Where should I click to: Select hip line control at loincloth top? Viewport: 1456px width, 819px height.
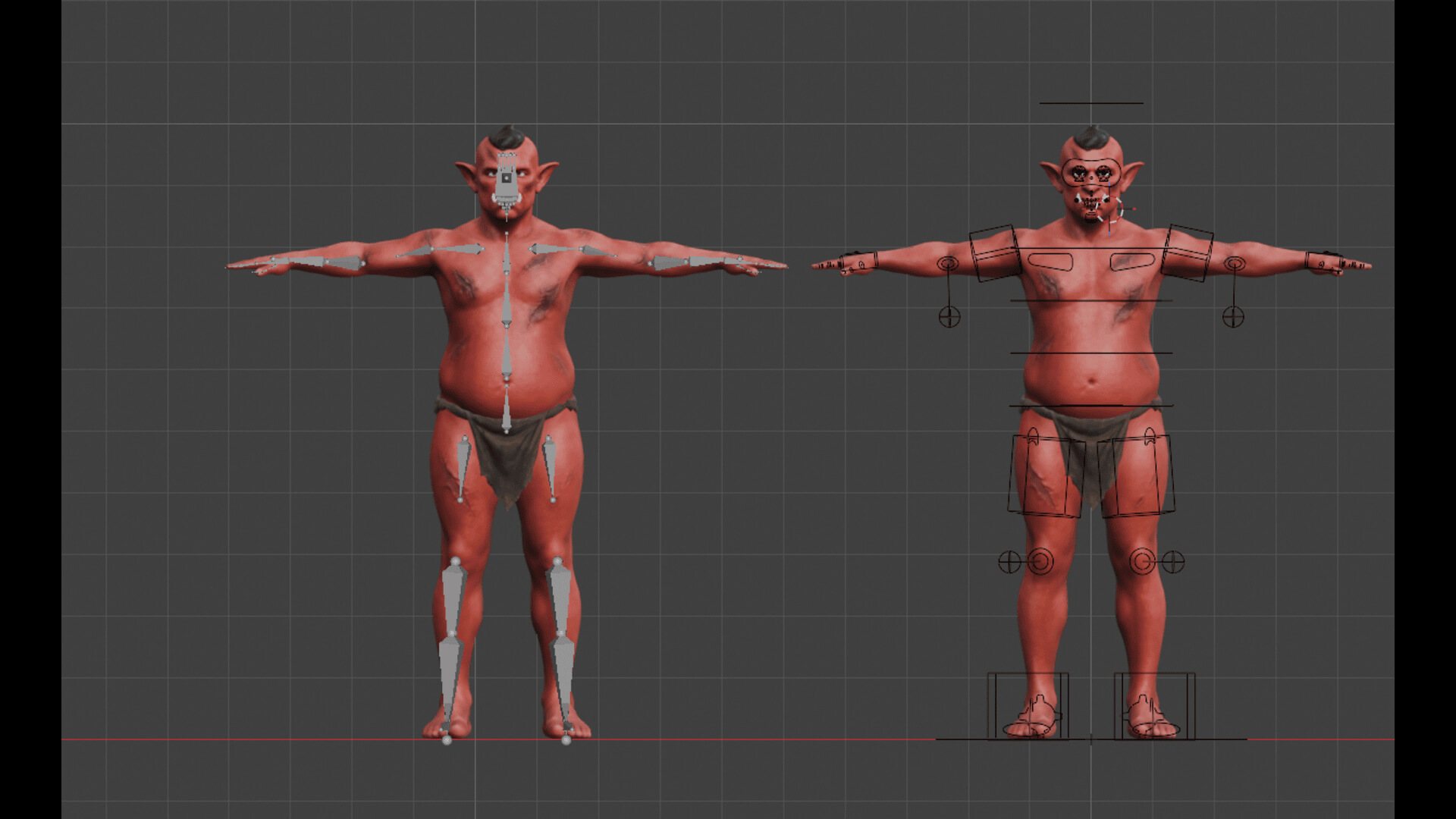click(1091, 406)
